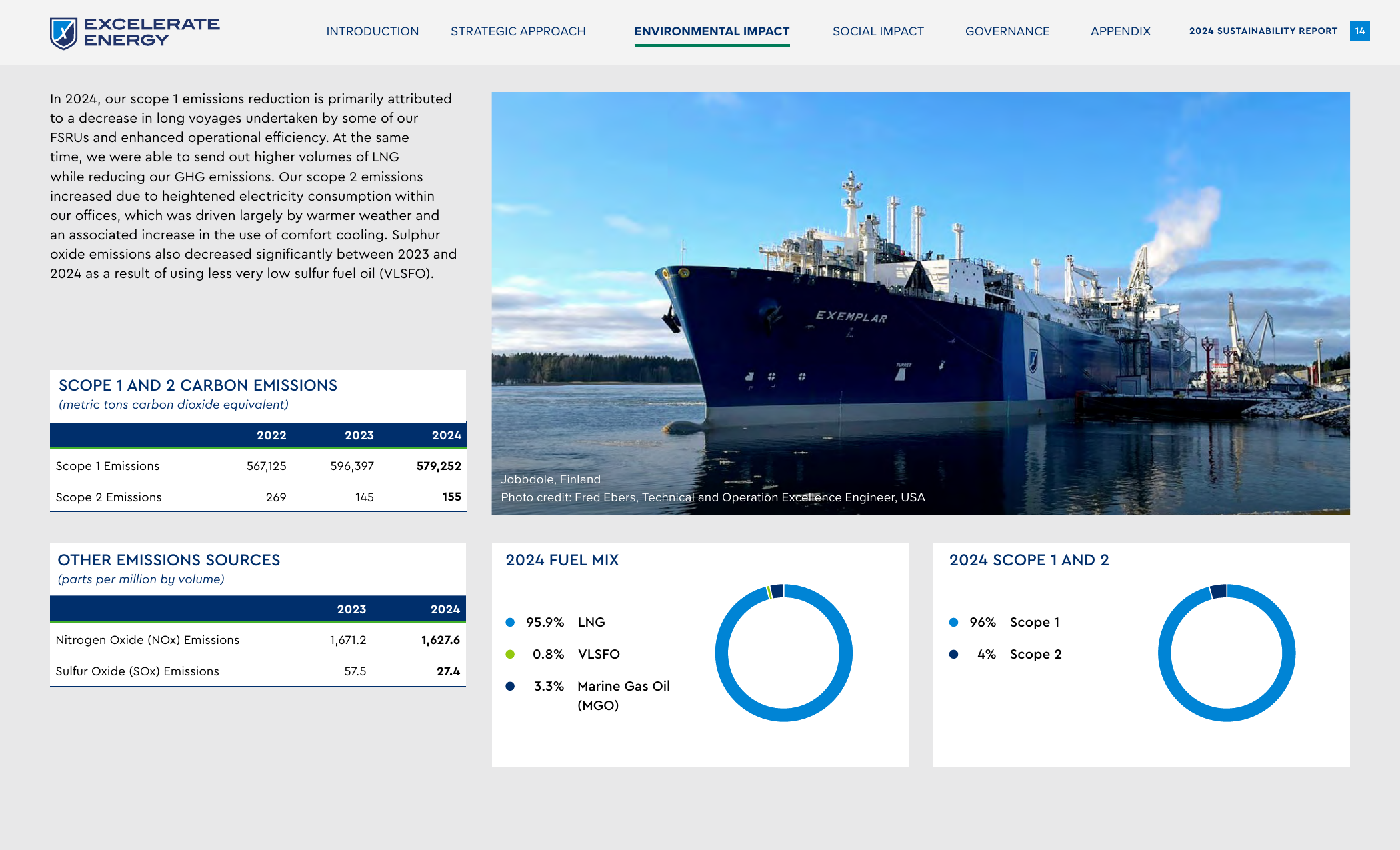Select the Scope 2 value 269

click(276, 497)
